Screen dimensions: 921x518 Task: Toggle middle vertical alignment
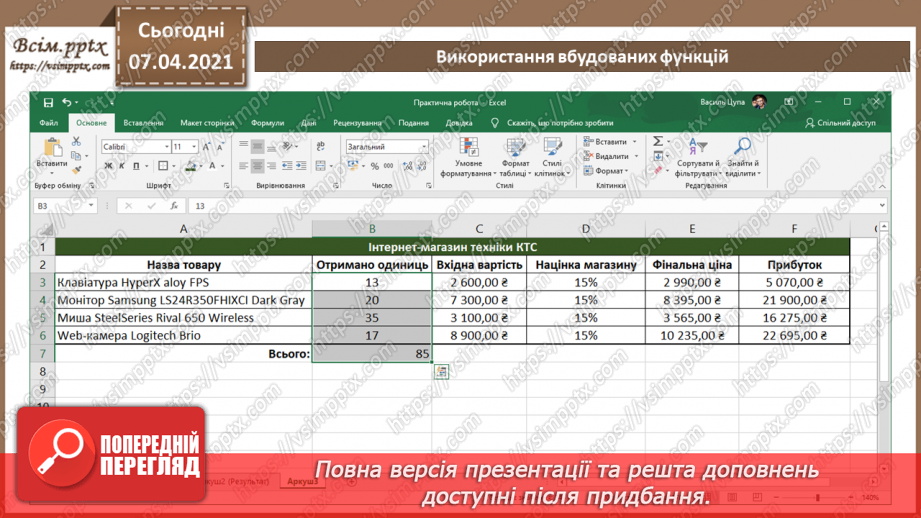coord(257,146)
